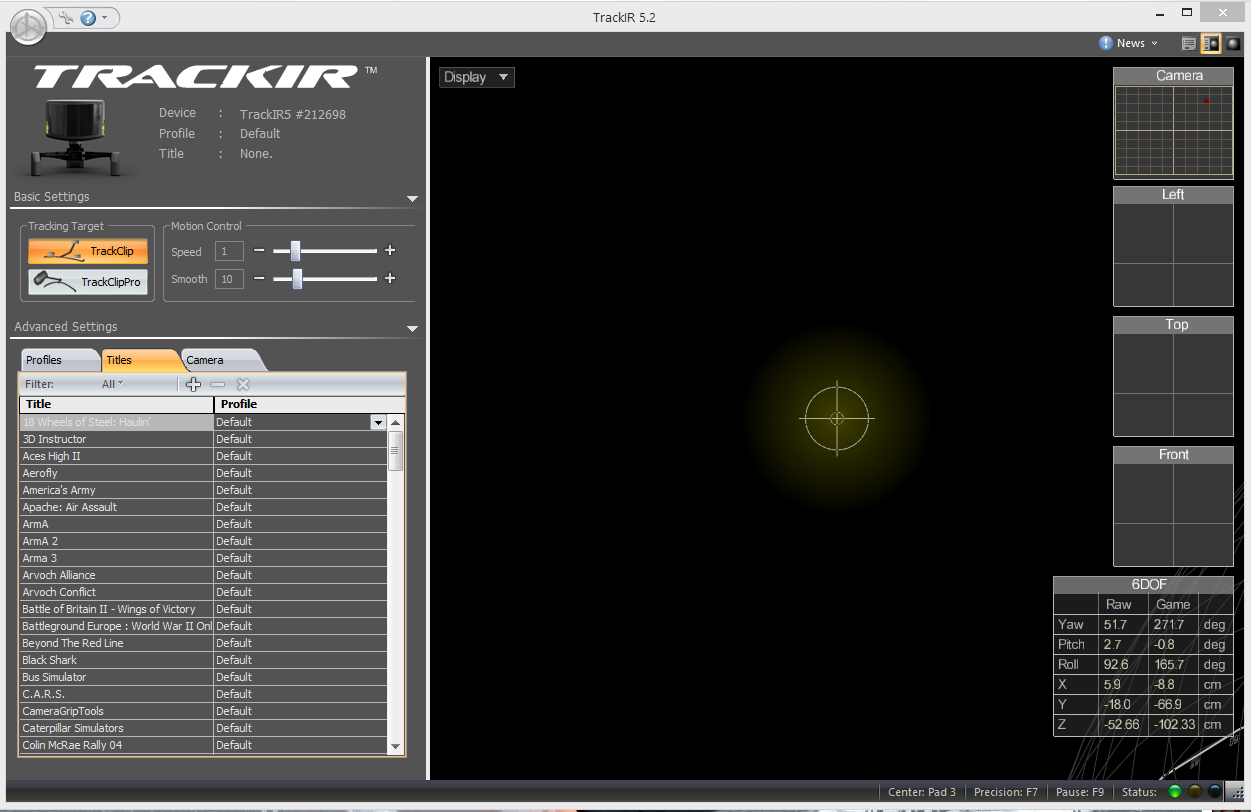This screenshot has height=812, width=1251.
Task: Decrease Speed with minus button
Action: coord(258,251)
